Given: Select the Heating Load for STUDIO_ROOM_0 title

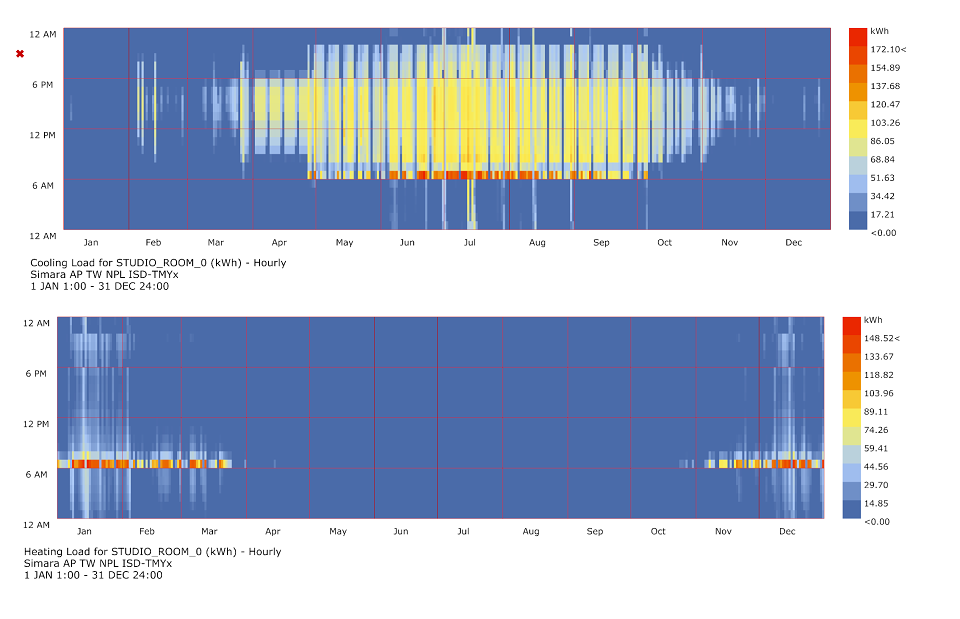Looking at the screenshot, I should pos(152,552).
